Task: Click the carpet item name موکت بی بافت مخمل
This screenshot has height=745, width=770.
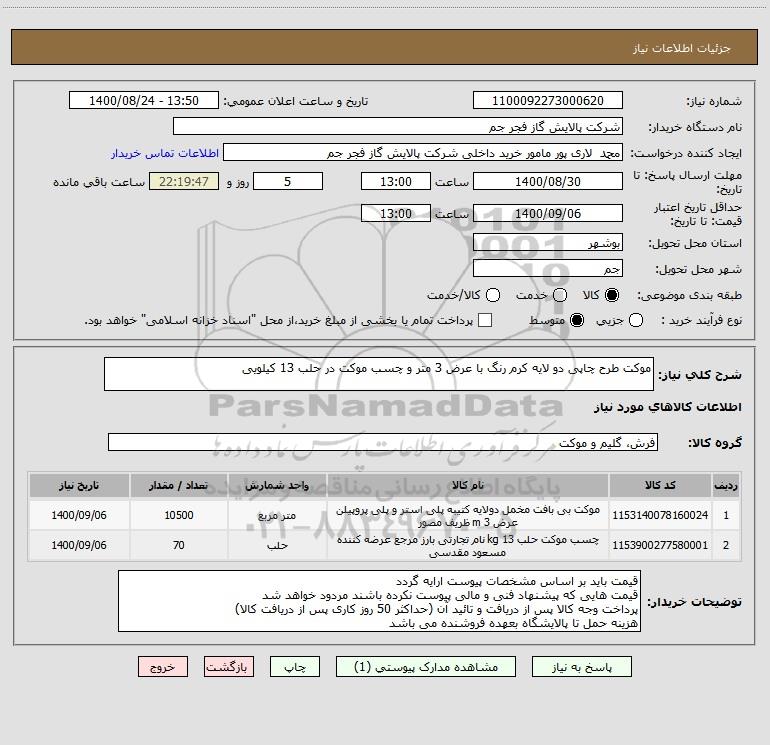Action: pos(468,515)
